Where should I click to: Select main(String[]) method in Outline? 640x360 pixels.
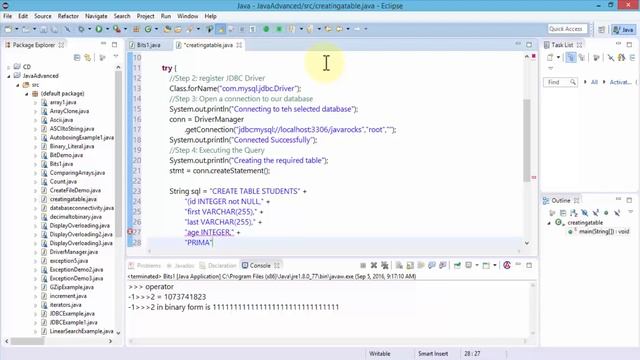tap(604, 231)
